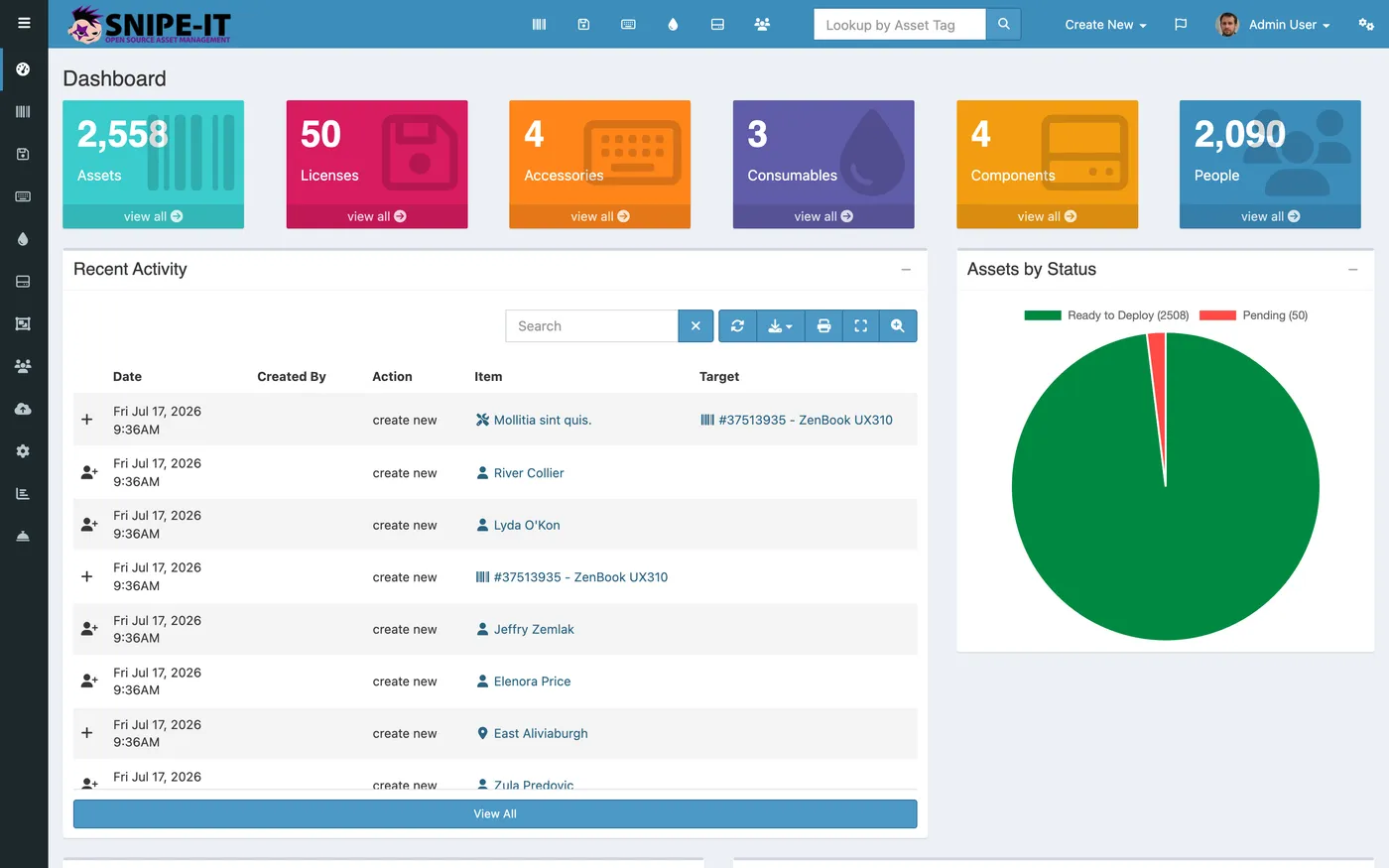The image size is (1389, 868).
Task: Click the 2,090 People count
Action: 1240,135
